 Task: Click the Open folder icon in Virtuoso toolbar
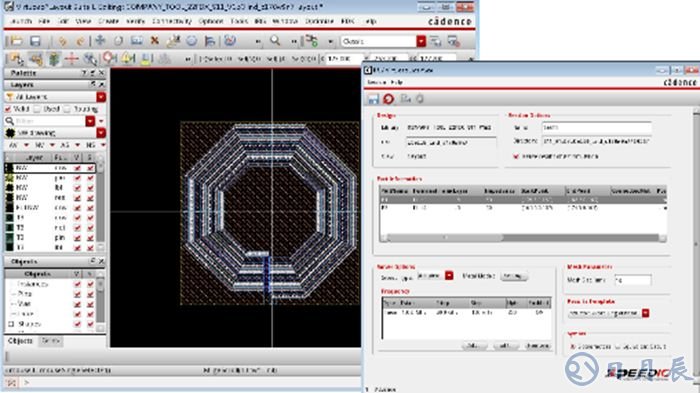tap(16, 41)
